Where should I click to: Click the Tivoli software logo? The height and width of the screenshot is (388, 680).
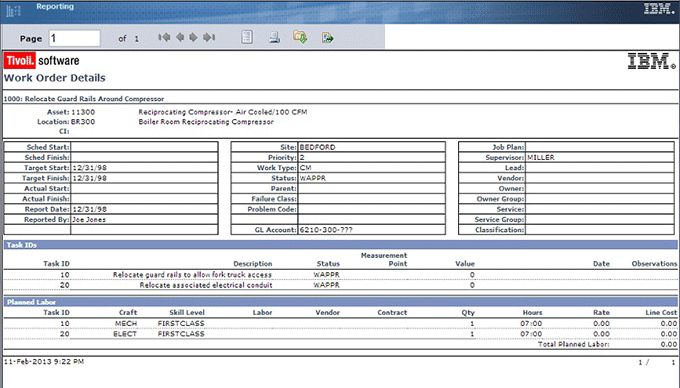(42, 61)
